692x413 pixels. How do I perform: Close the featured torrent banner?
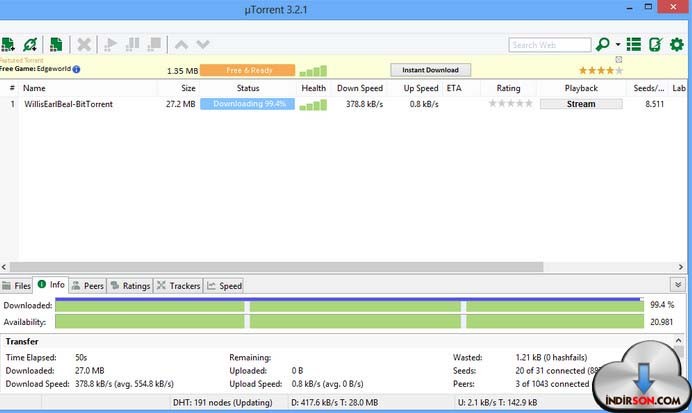click(619, 60)
